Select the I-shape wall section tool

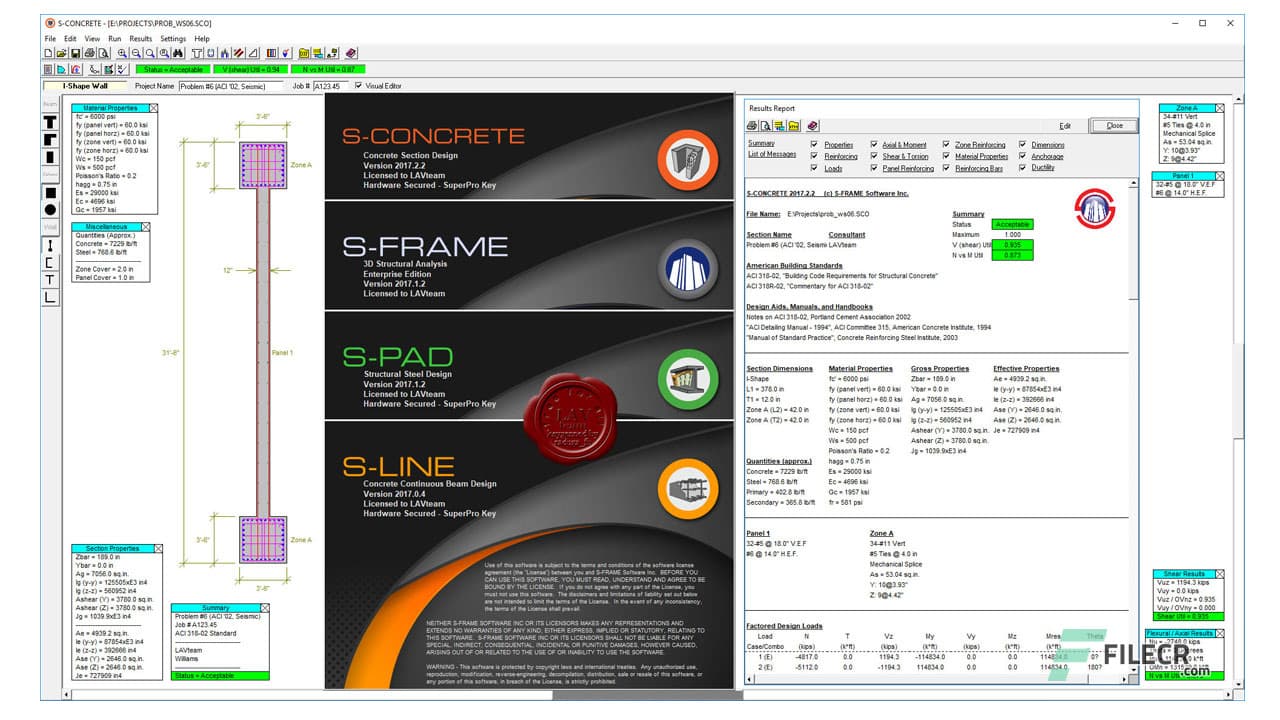[x=50, y=245]
